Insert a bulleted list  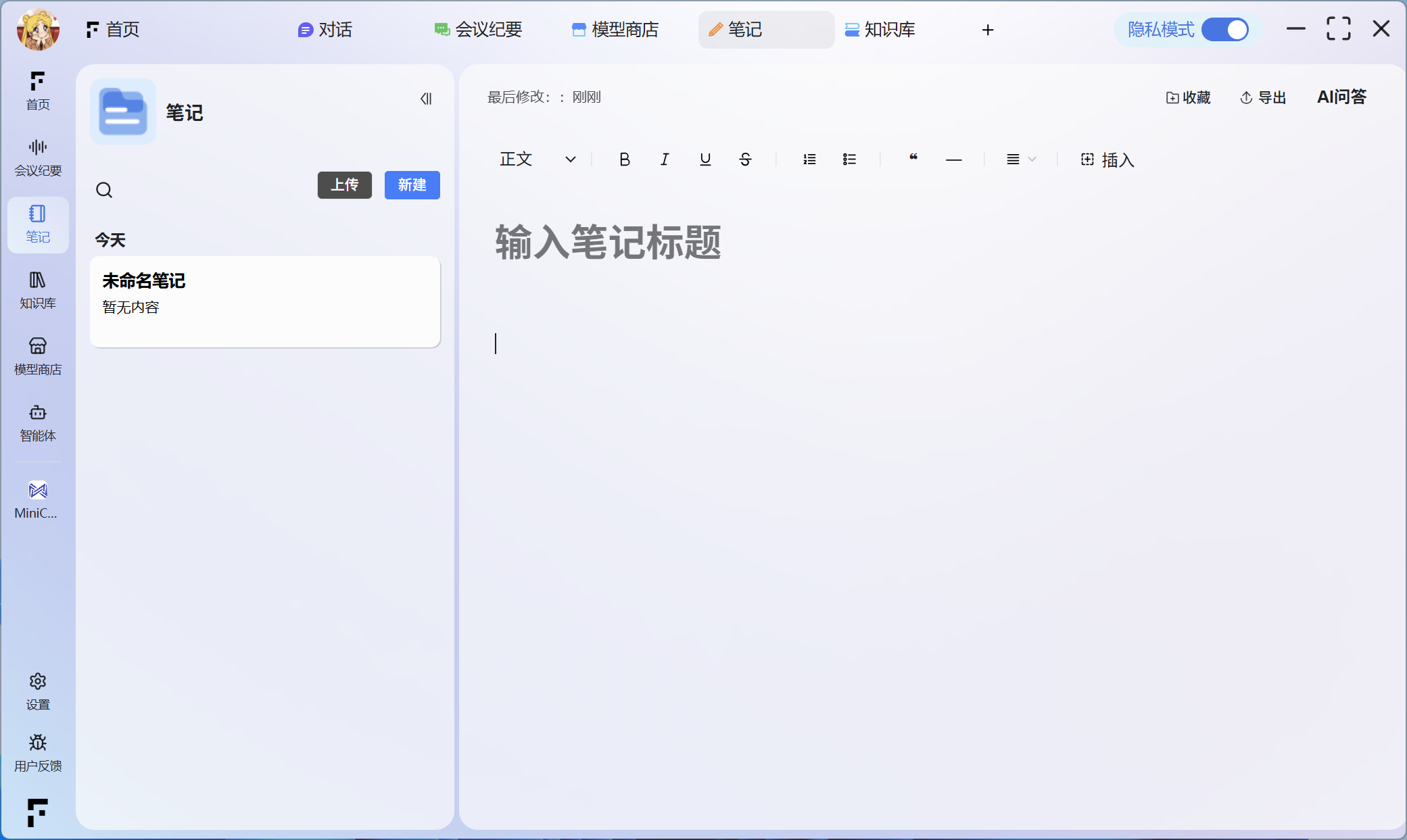(x=850, y=159)
